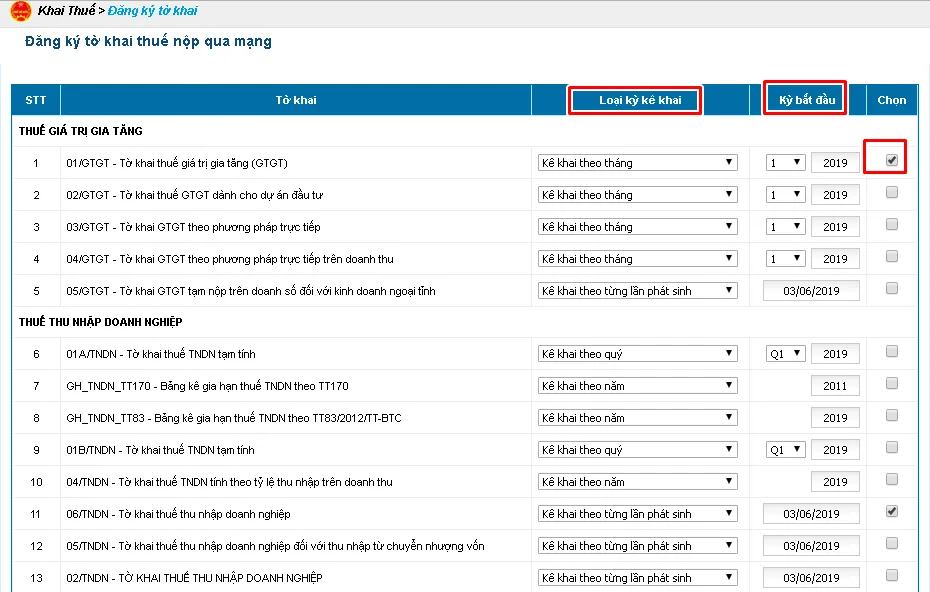This screenshot has height=592, width=930.
Task: Open start month dropdown for 01/GTGT
Action: [785, 163]
